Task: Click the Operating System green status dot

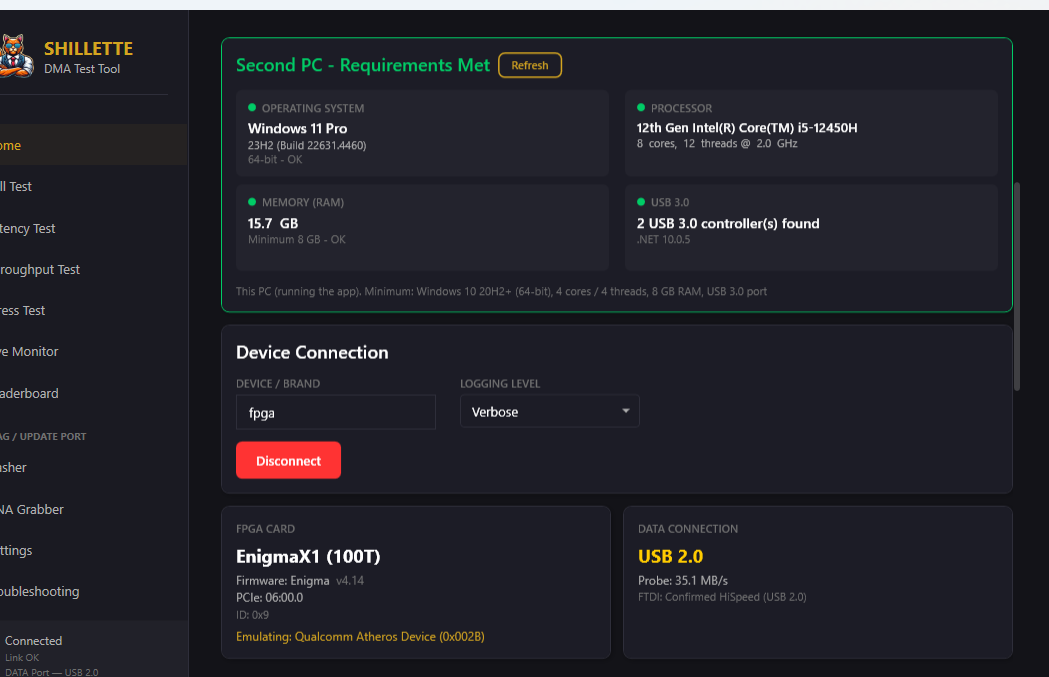Action: pyautogui.click(x=252, y=108)
